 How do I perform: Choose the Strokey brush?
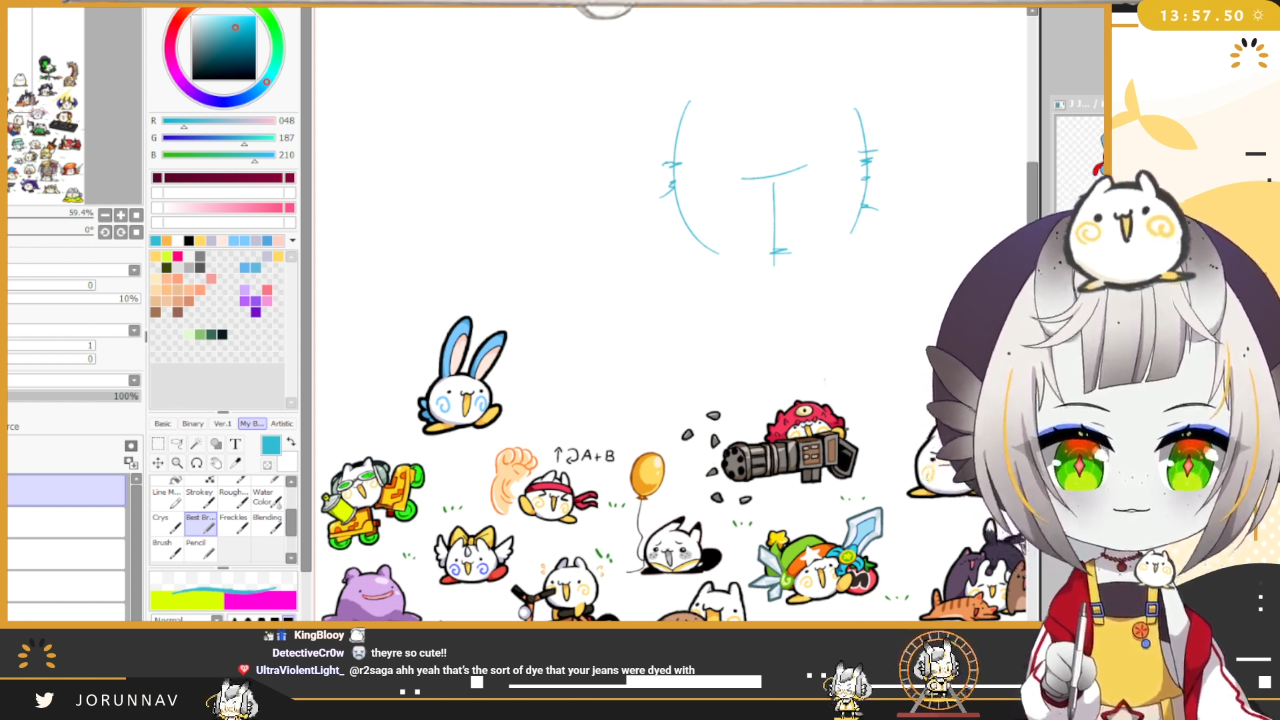click(200, 498)
